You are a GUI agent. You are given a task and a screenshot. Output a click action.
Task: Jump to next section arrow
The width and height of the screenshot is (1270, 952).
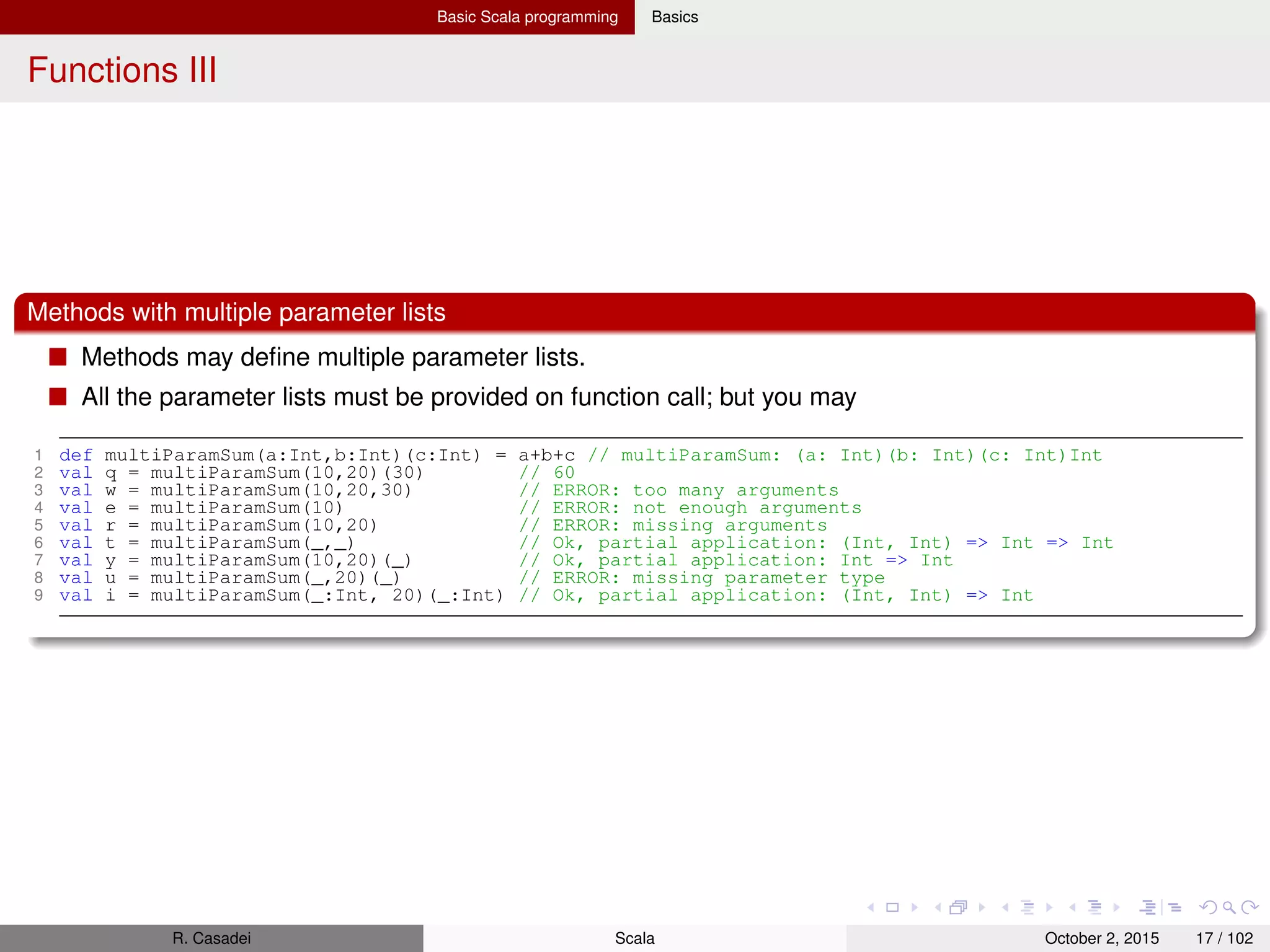click(x=1116, y=907)
